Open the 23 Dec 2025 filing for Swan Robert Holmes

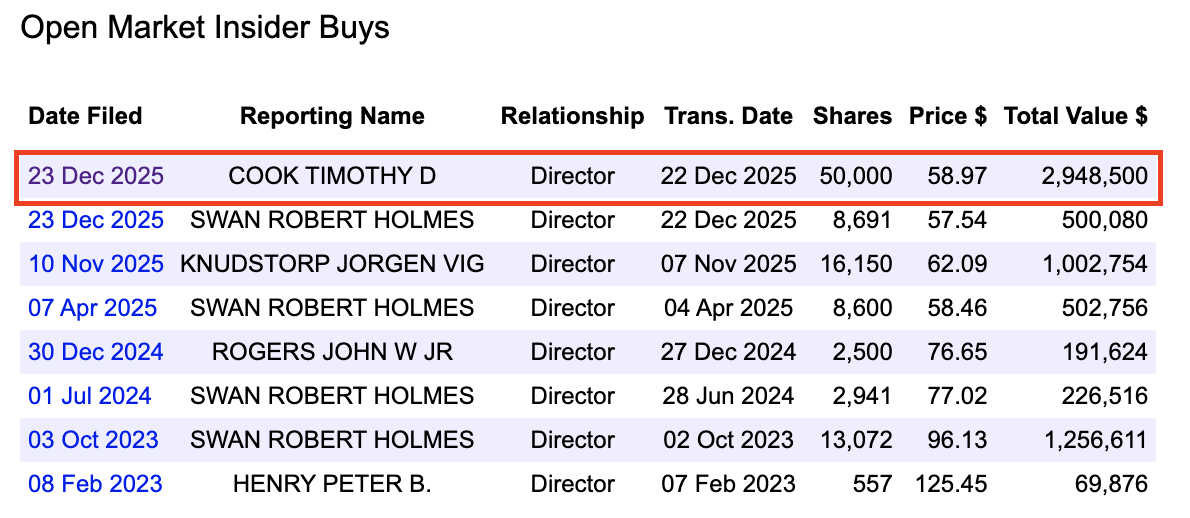click(x=96, y=220)
